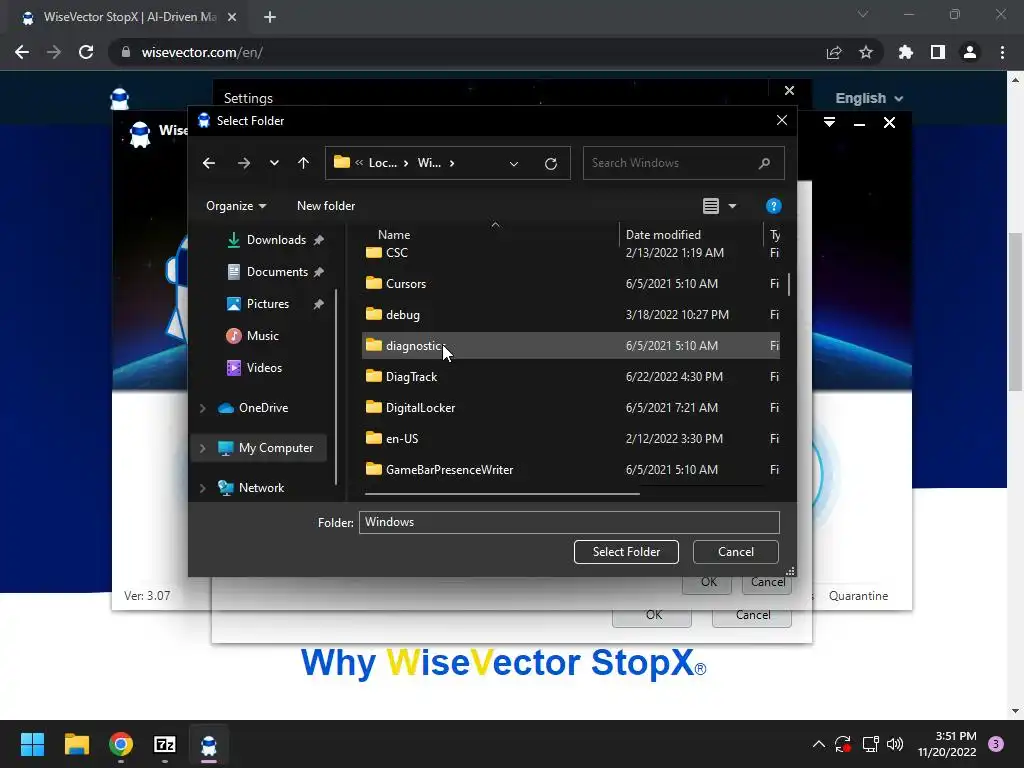Sort by Name column header

(394, 234)
